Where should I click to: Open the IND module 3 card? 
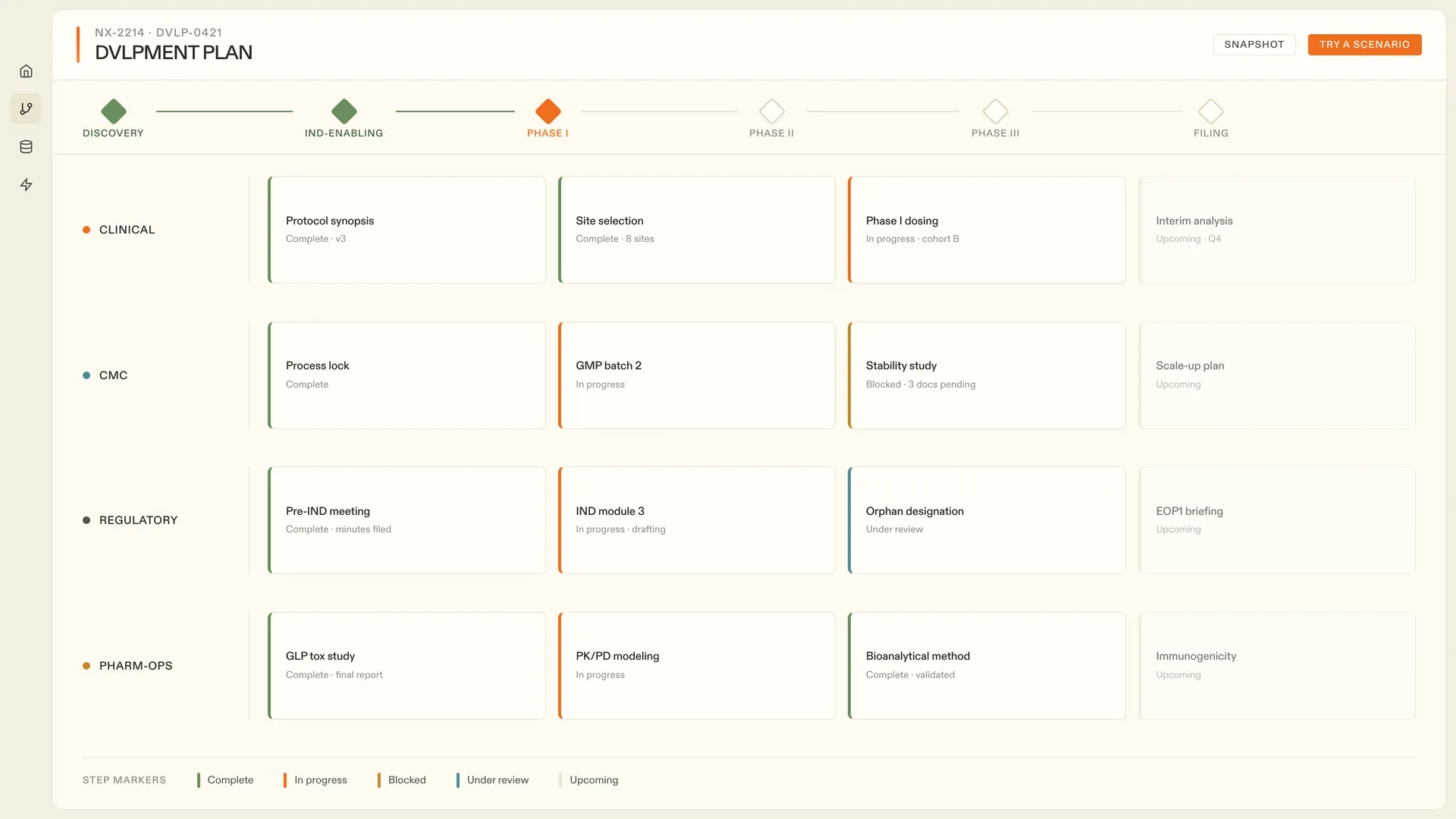point(697,520)
